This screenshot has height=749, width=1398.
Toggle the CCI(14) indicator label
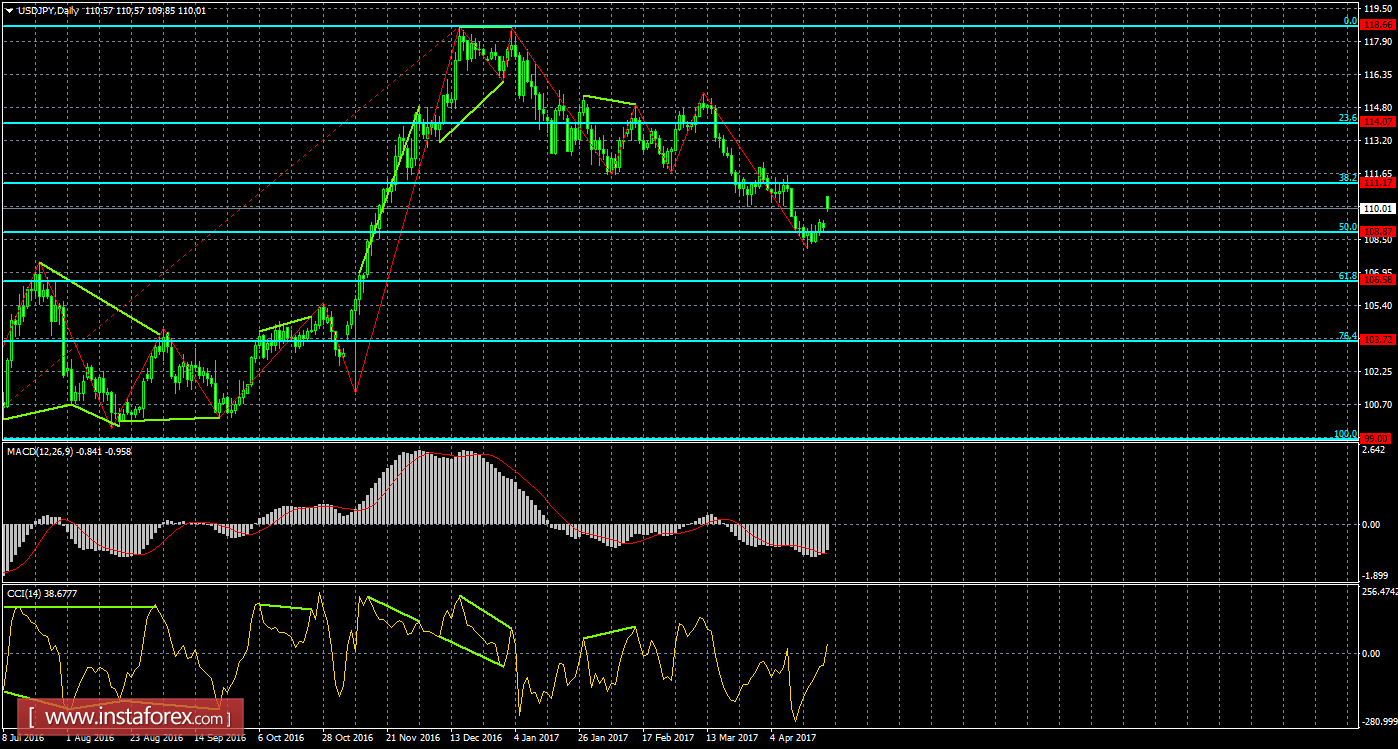(x=25, y=593)
